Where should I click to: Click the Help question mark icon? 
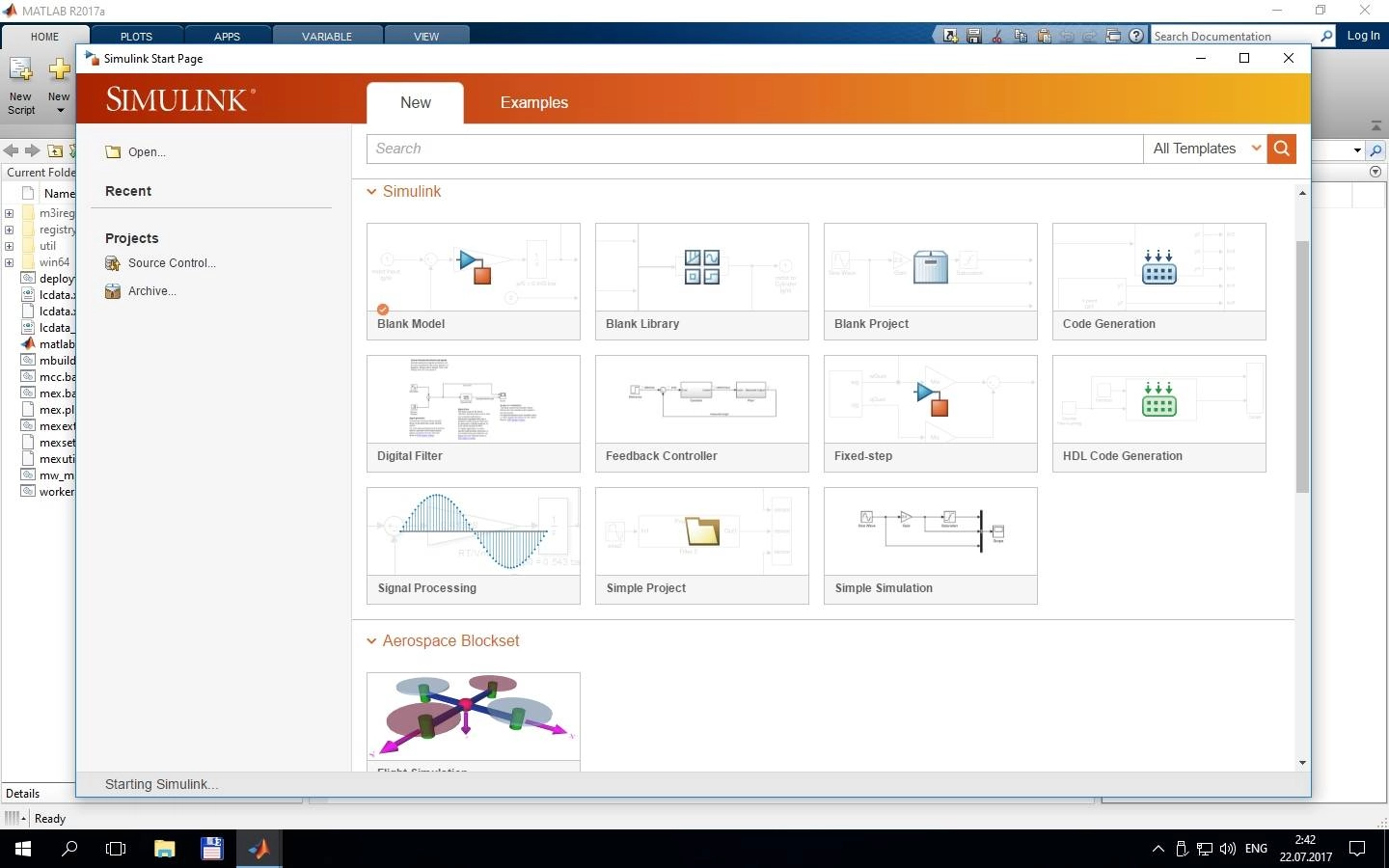point(1136,37)
